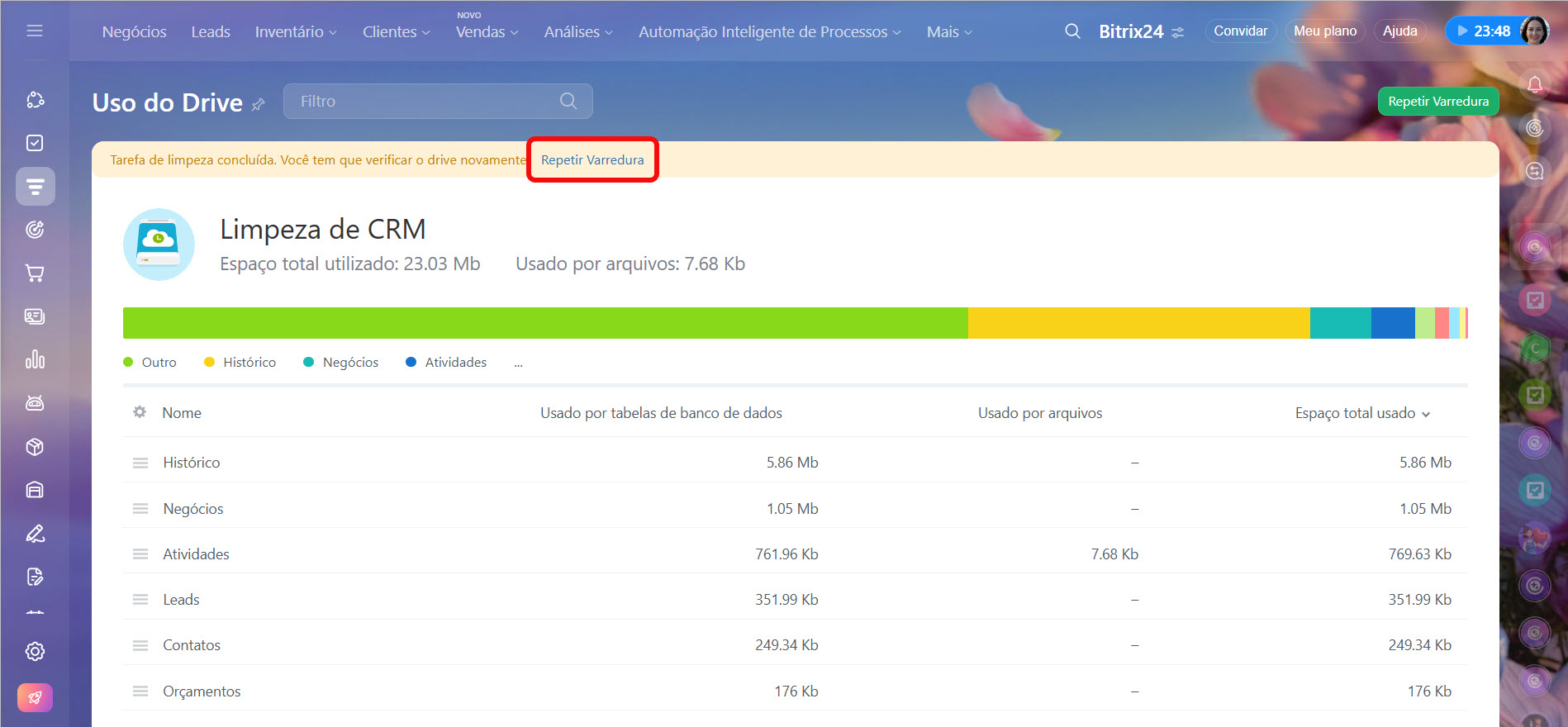Open Tasks from the checkmark sidebar icon

pos(35,143)
